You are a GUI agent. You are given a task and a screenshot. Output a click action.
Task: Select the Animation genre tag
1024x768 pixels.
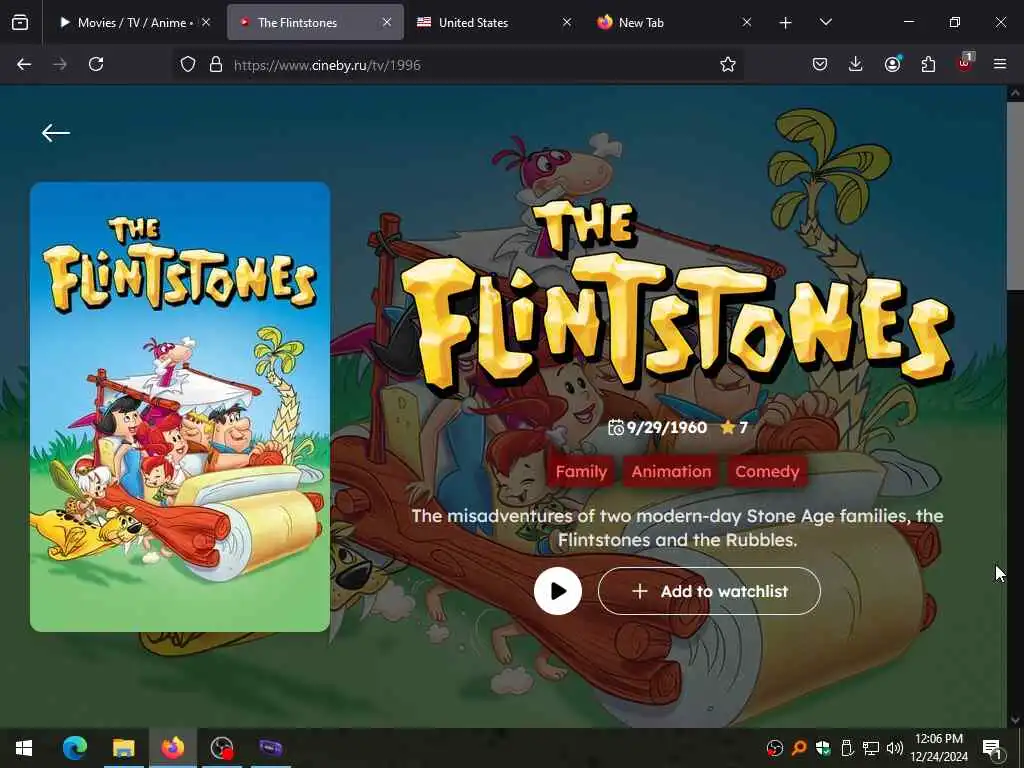671,472
